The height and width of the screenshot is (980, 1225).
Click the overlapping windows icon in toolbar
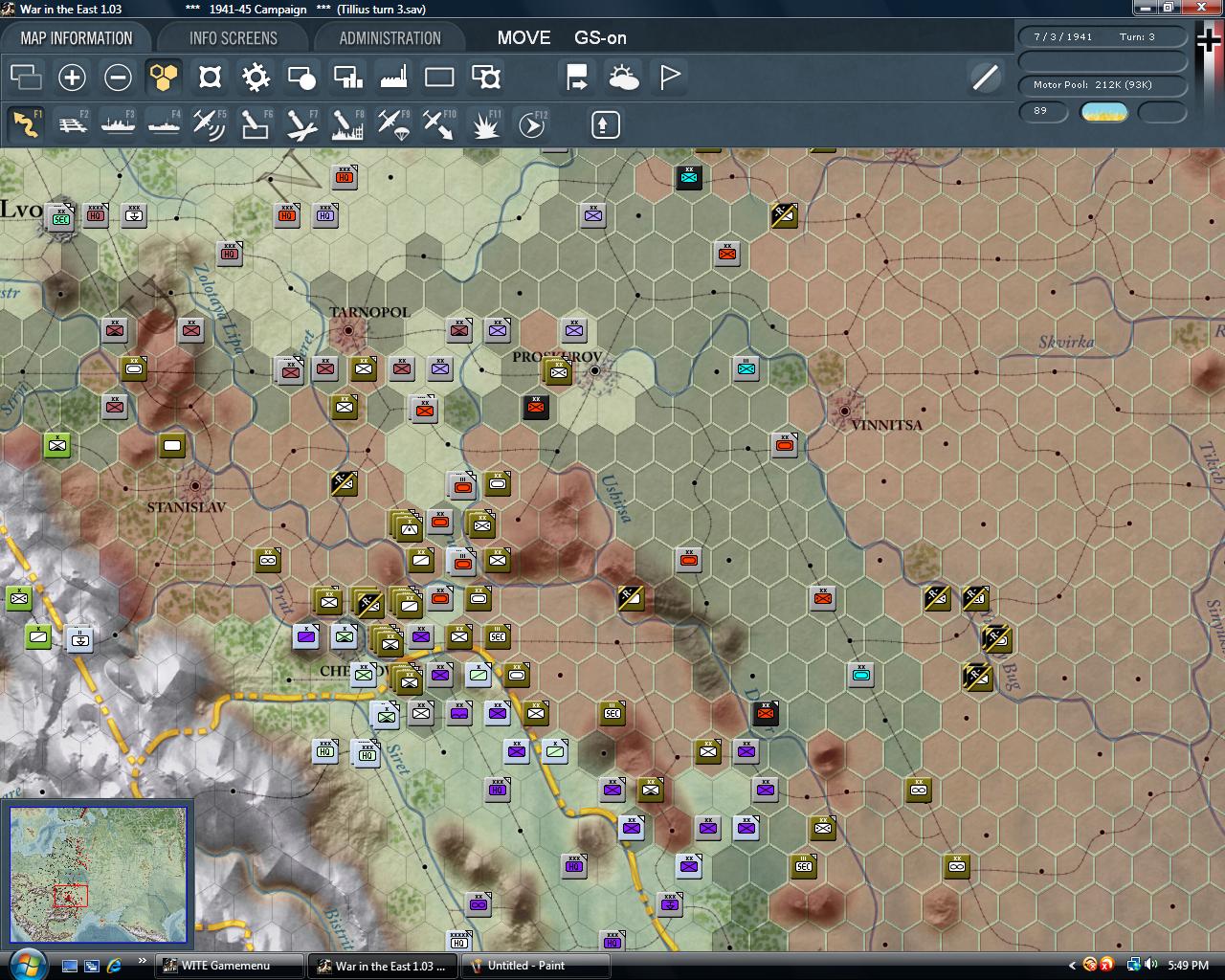click(x=26, y=77)
